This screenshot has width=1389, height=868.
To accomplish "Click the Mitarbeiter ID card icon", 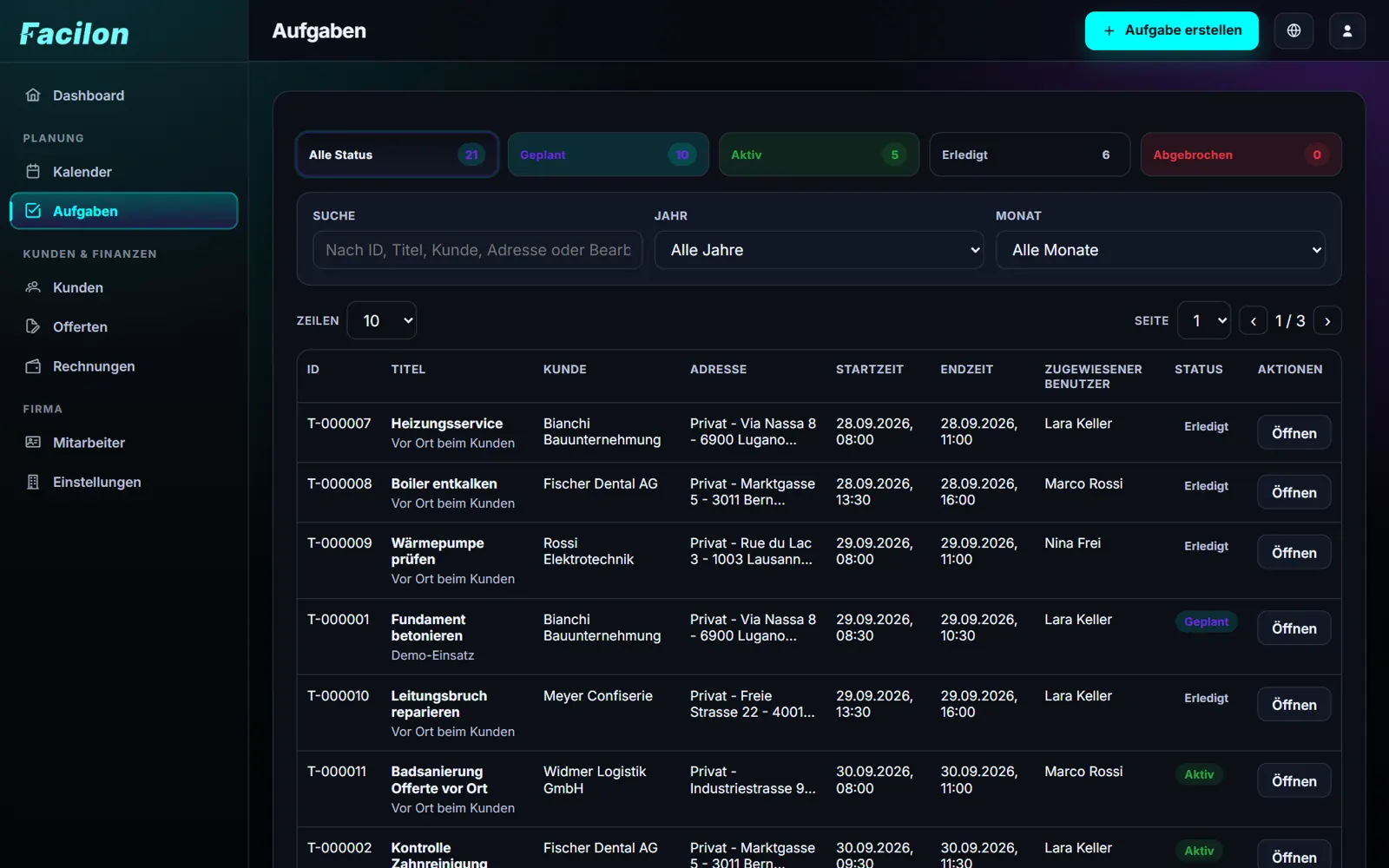I will tap(33, 443).
